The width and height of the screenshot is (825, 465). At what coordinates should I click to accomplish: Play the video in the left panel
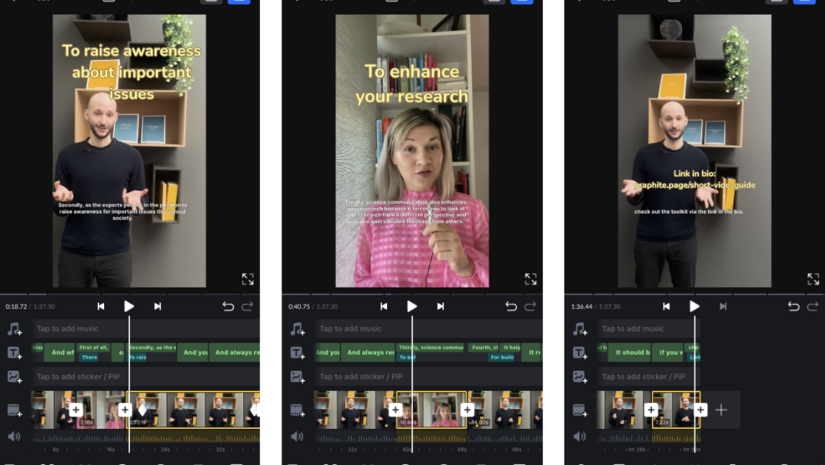point(129,307)
